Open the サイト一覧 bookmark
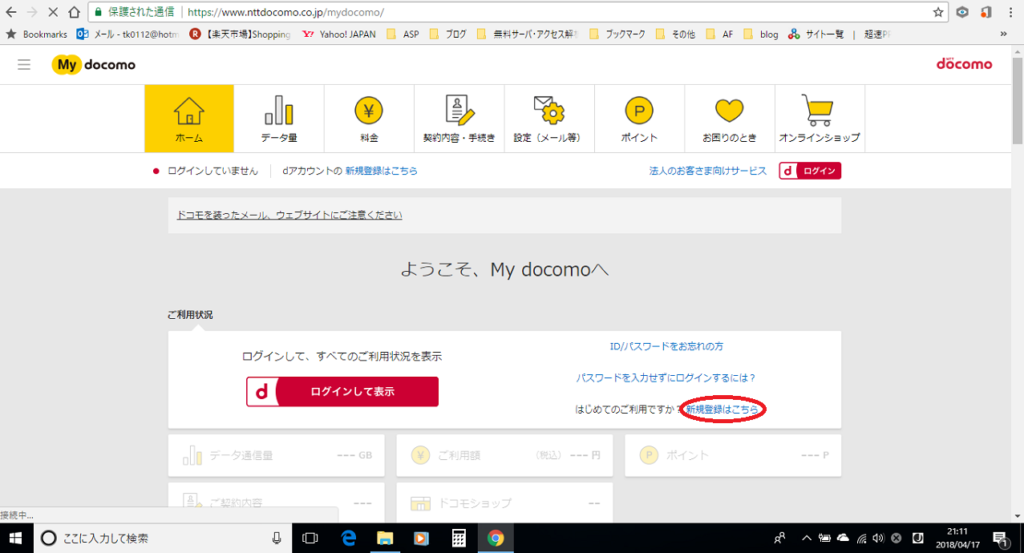This screenshot has height=553, width=1024. coord(816,34)
